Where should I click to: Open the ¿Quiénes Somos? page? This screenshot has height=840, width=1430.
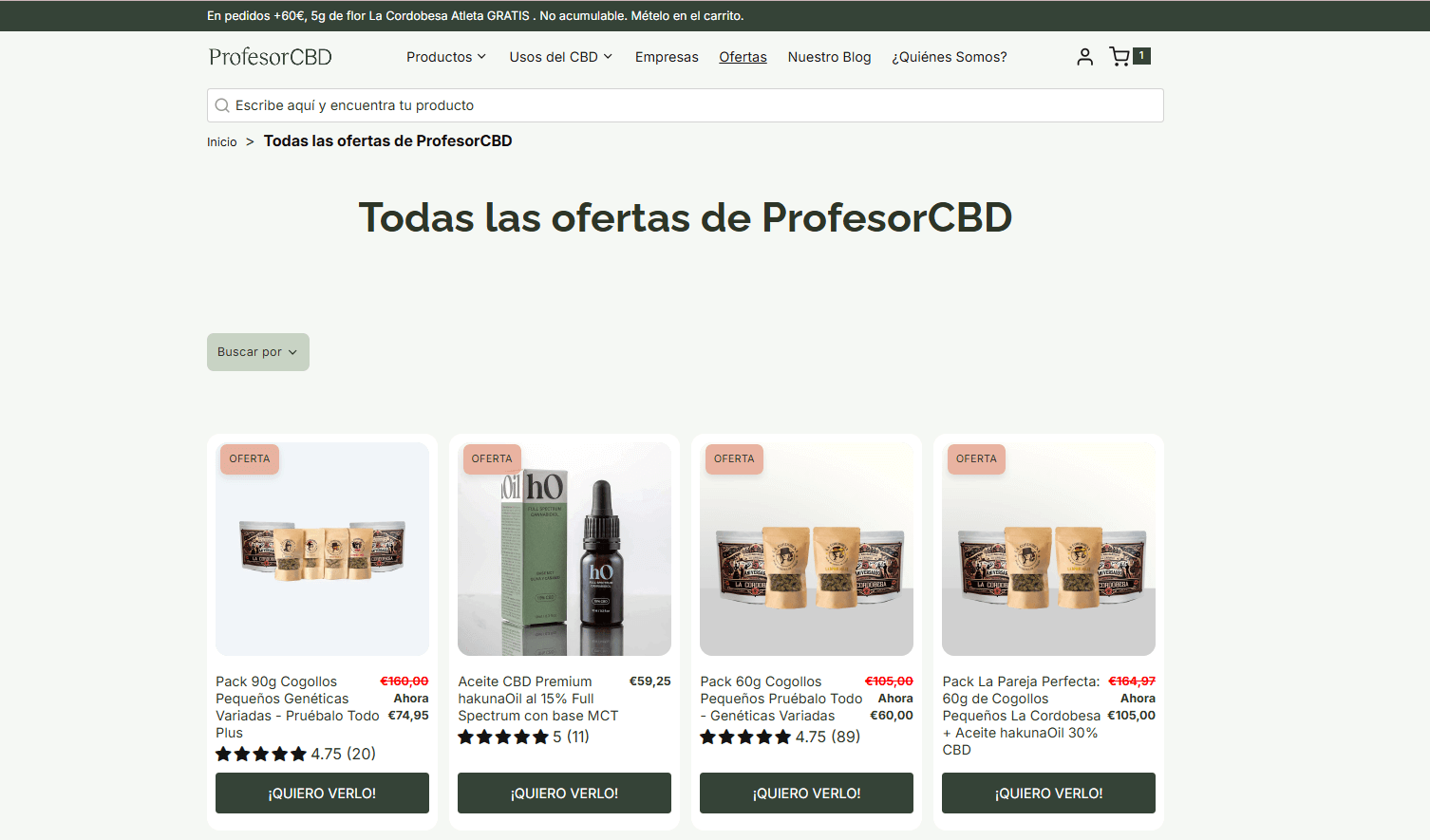click(x=950, y=57)
